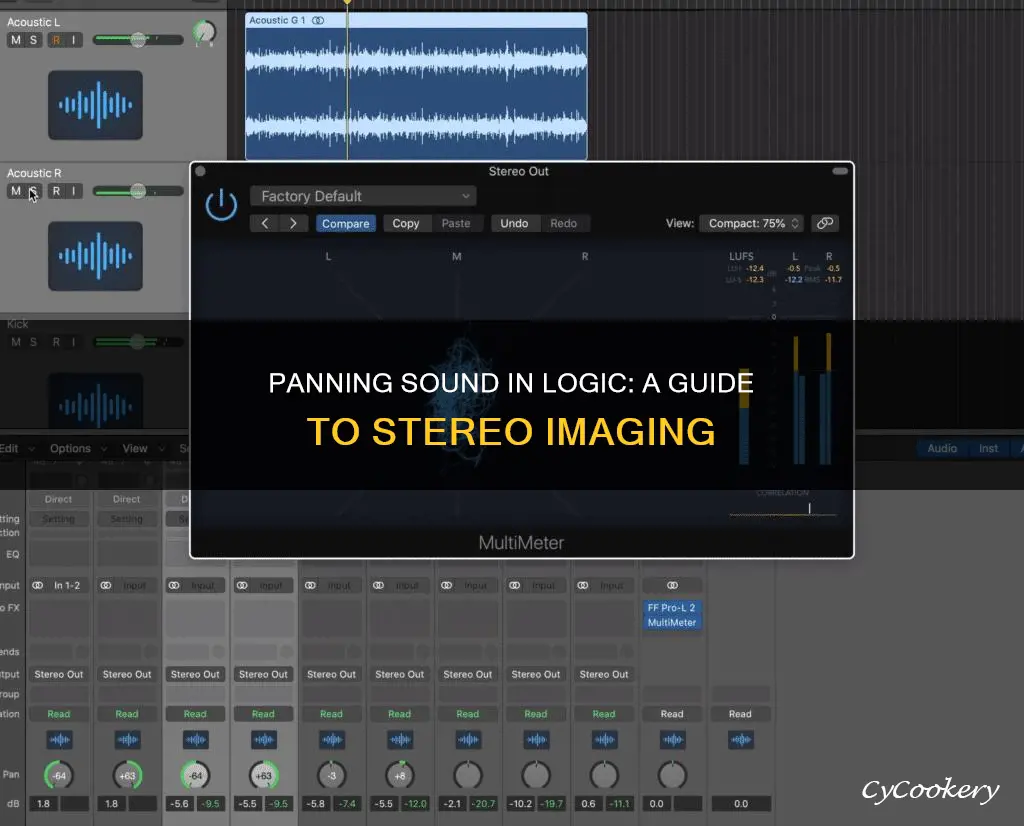
Task: Toggle input monitoring on Acoustic L track
Action: [x=74, y=40]
